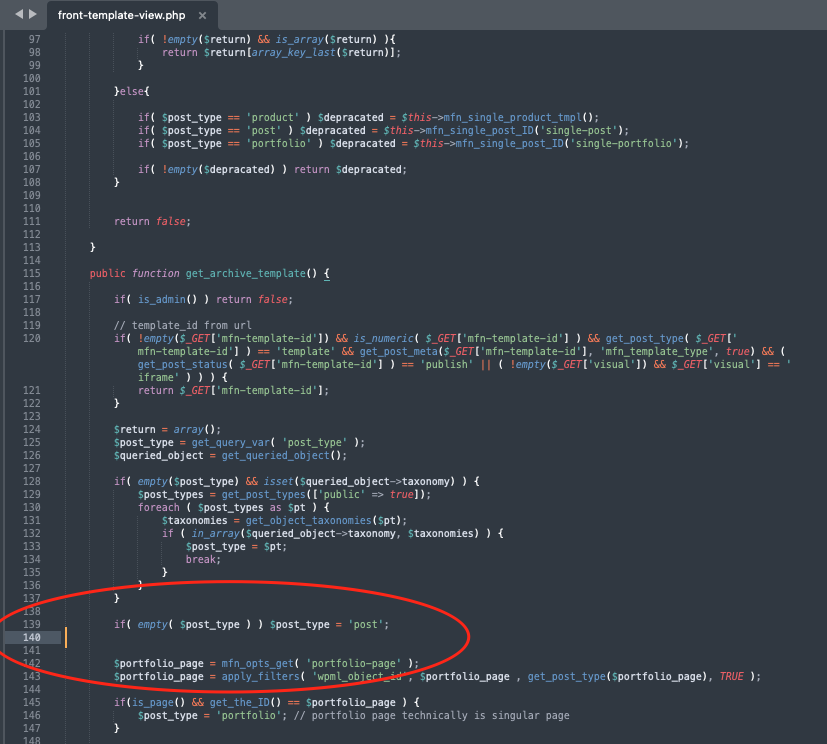The image size is (827, 744).
Task: Click get_queried_object call on line 126
Action: pos(283,455)
